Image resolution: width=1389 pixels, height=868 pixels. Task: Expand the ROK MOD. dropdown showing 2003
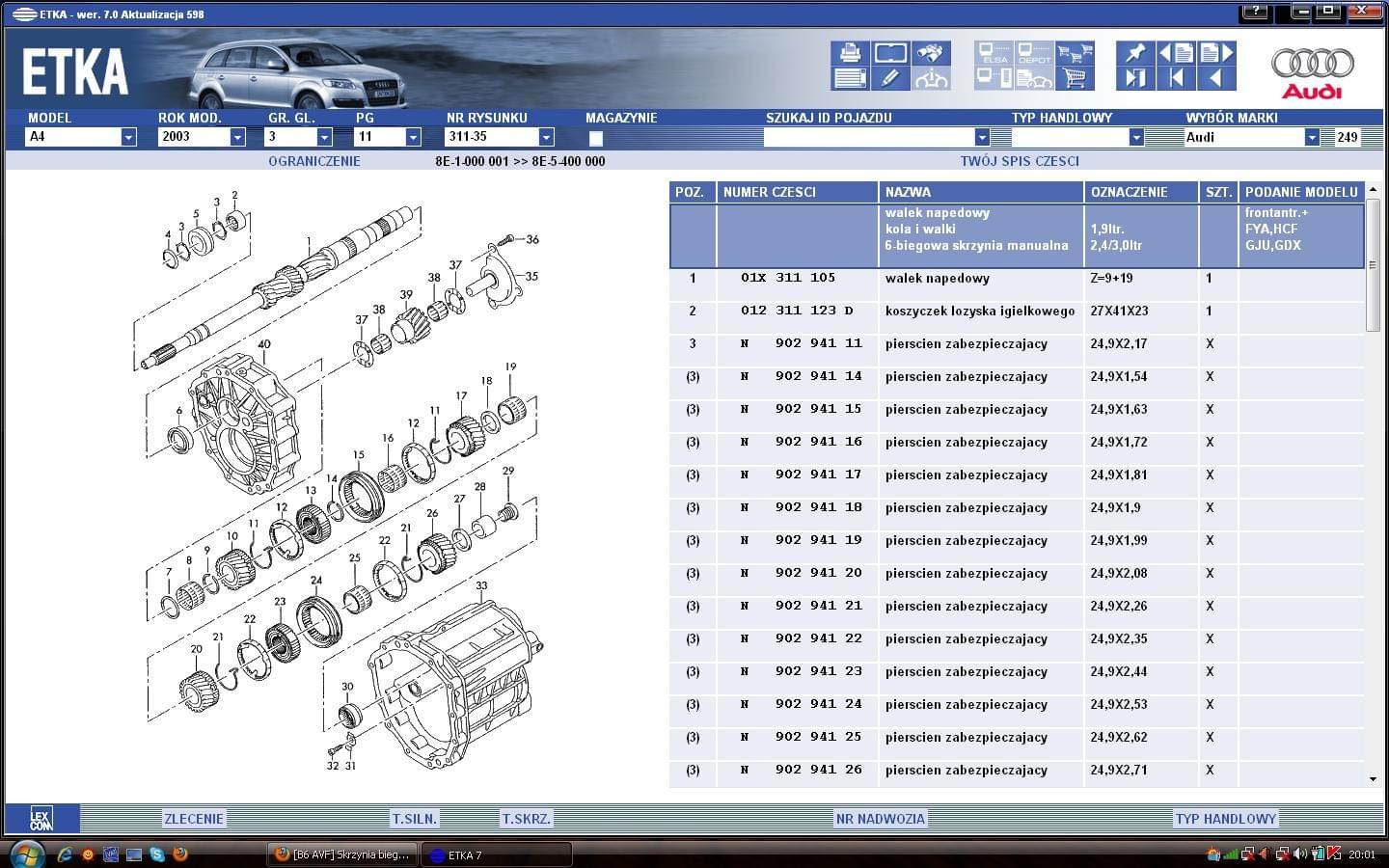point(237,137)
